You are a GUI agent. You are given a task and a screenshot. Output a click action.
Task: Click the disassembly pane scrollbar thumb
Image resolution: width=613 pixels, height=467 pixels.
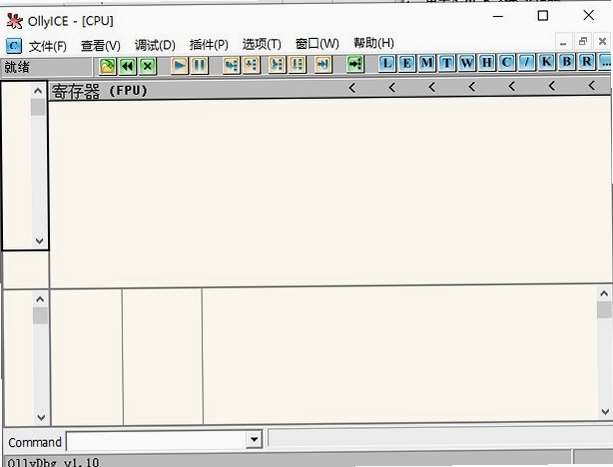38,107
